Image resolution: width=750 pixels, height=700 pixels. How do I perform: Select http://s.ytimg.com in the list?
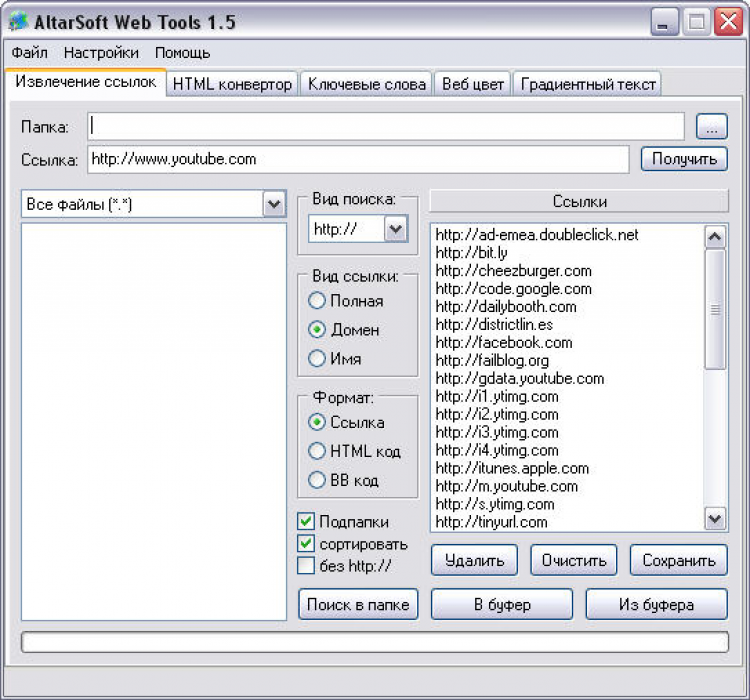point(495,504)
